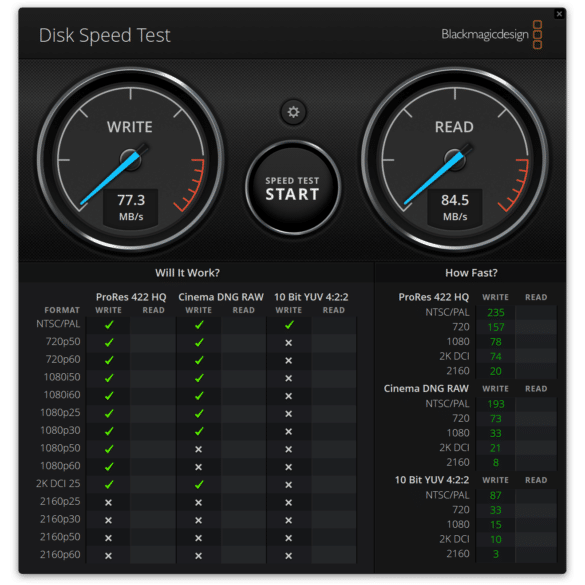Click 10 Bit YUV 4:2:2 header in Will It Work
The image size is (585, 585).
click(311, 297)
